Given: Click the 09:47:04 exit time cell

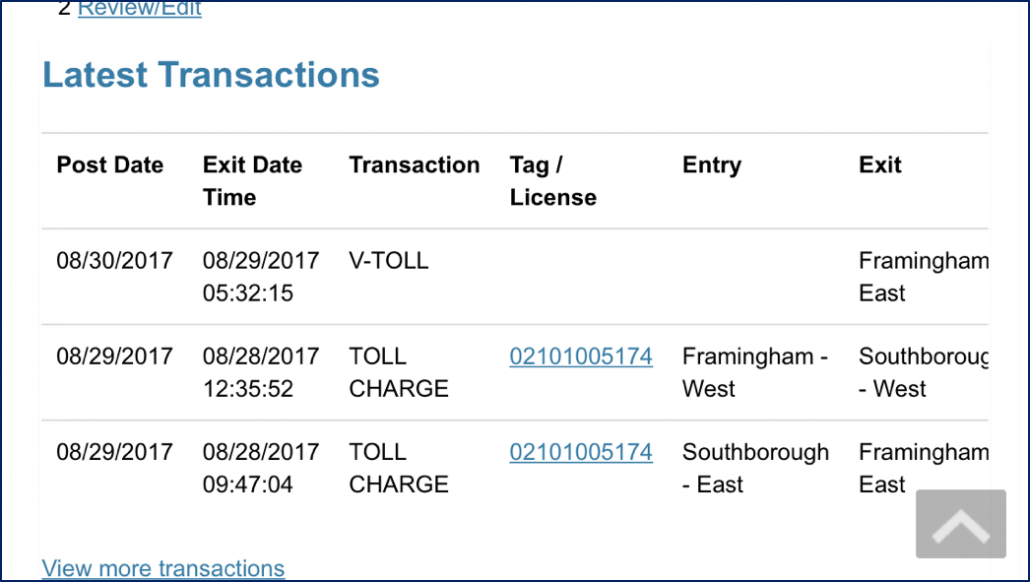Looking at the screenshot, I should tap(248, 485).
